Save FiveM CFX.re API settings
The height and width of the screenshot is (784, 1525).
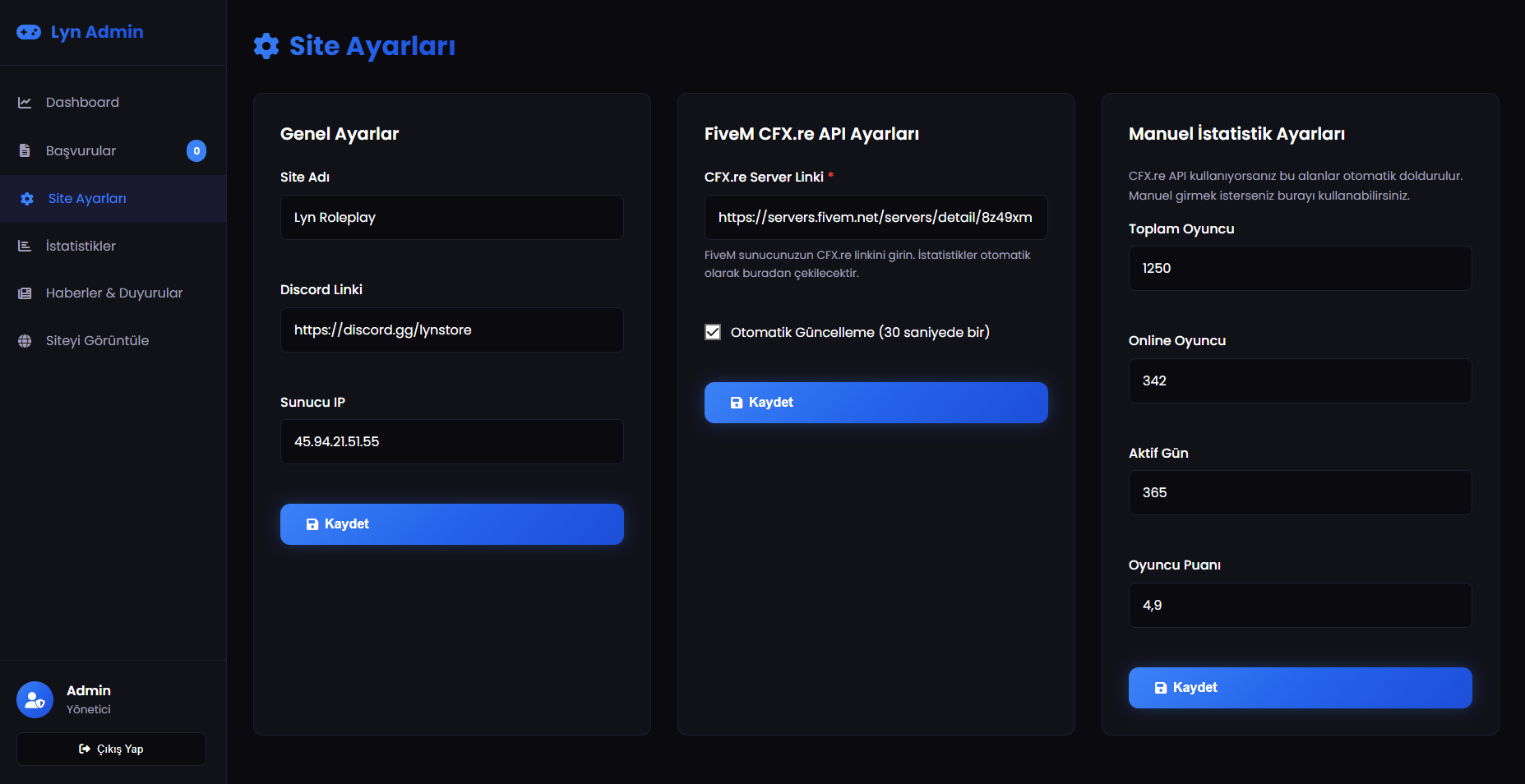pyautogui.click(x=876, y=403)
